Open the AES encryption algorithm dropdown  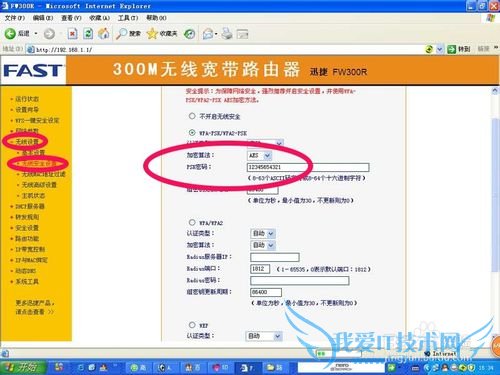point(259,155)
